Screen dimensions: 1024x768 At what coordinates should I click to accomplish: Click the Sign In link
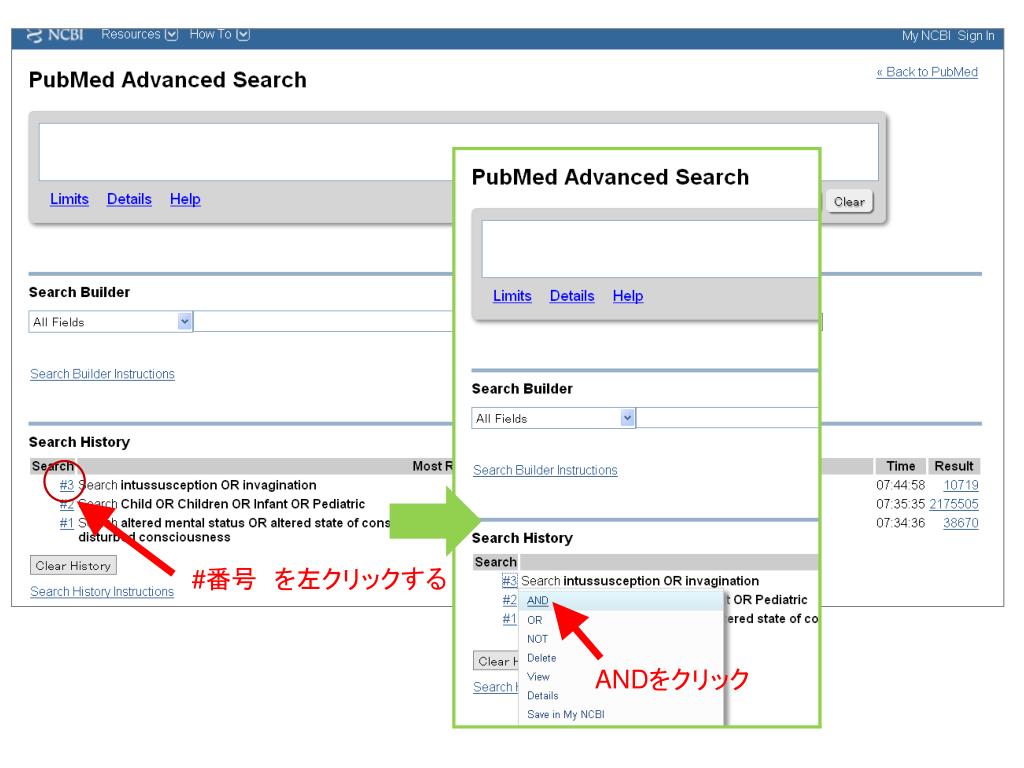point(976,36)
